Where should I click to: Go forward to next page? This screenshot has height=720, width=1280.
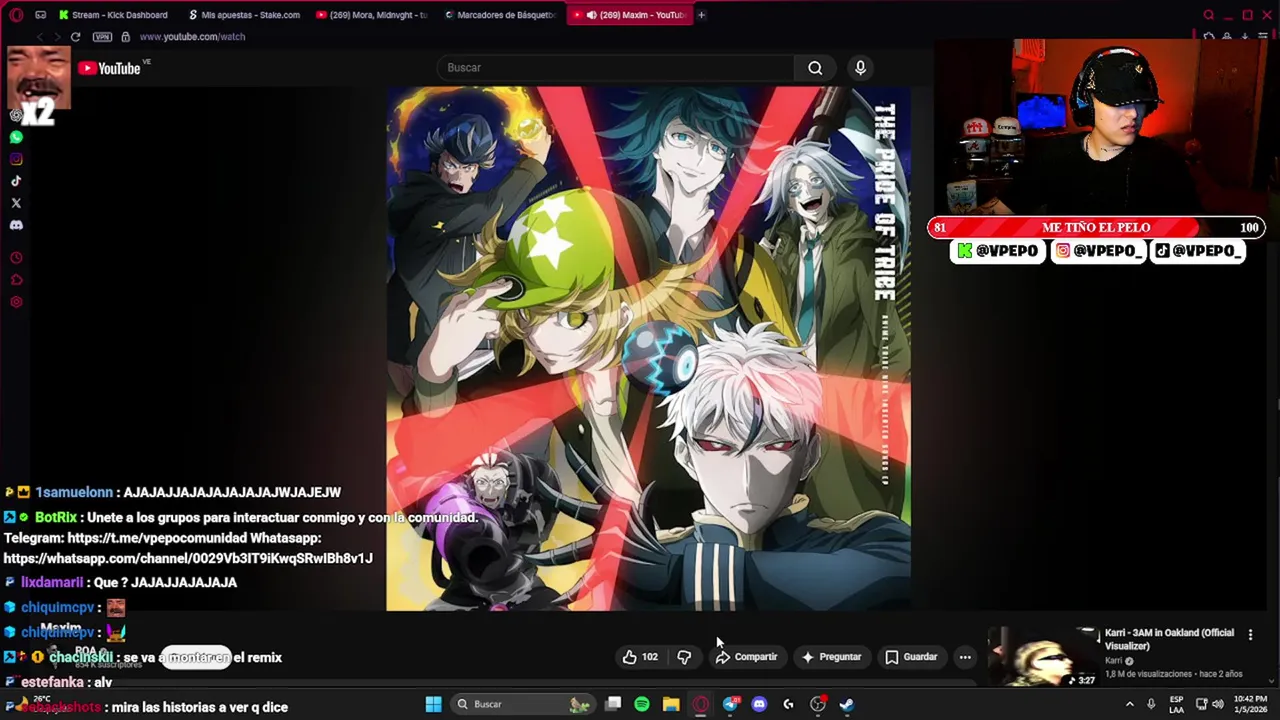tap(56, 37)
